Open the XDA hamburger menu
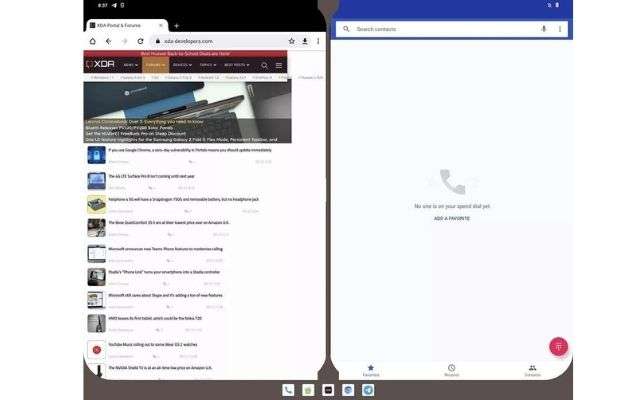The height and width of the screenshot is (400, 640). click(x=279, y=65)
